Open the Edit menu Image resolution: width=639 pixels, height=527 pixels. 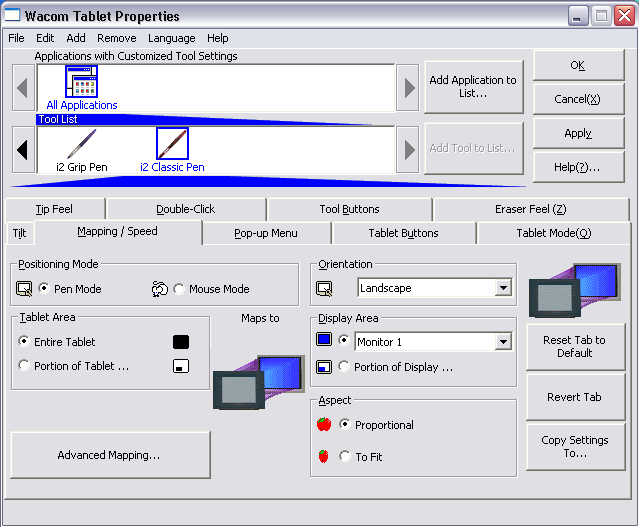45,38
